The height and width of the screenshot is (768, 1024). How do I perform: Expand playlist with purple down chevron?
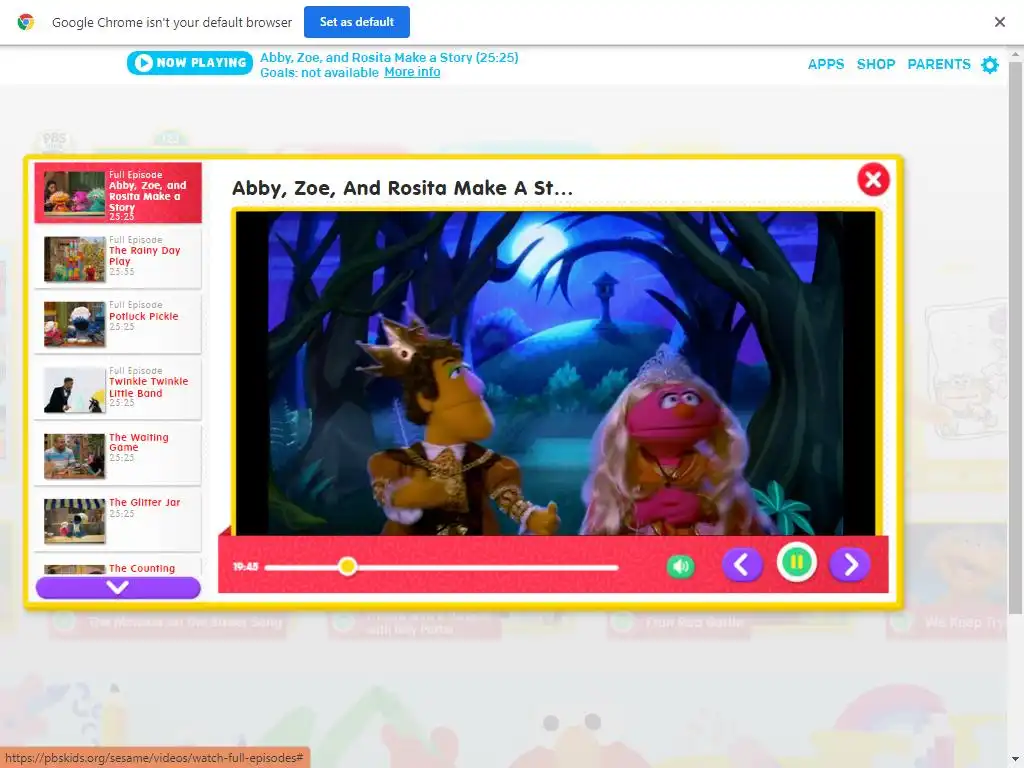(x=118, y=587)
